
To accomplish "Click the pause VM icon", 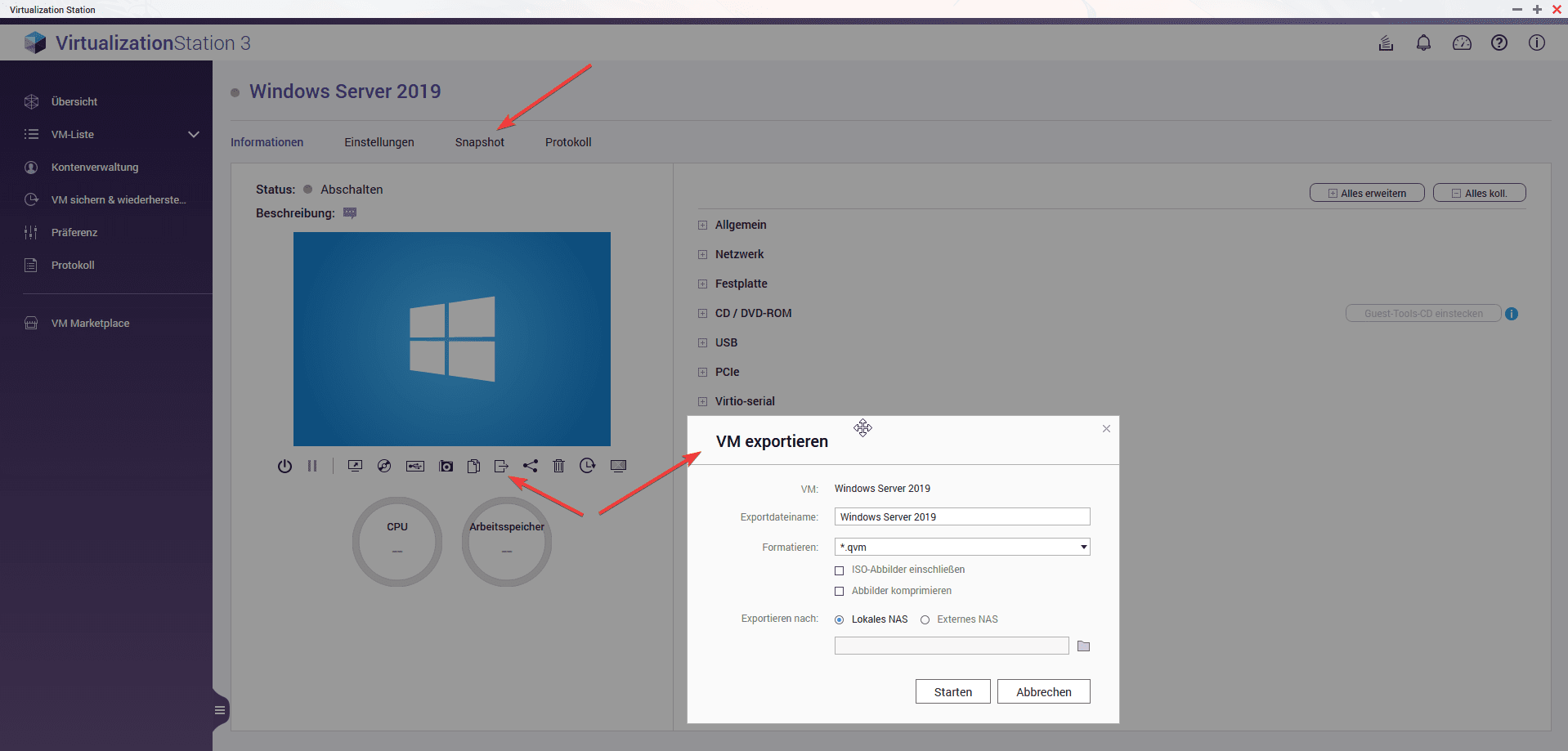I will point(312,466).
